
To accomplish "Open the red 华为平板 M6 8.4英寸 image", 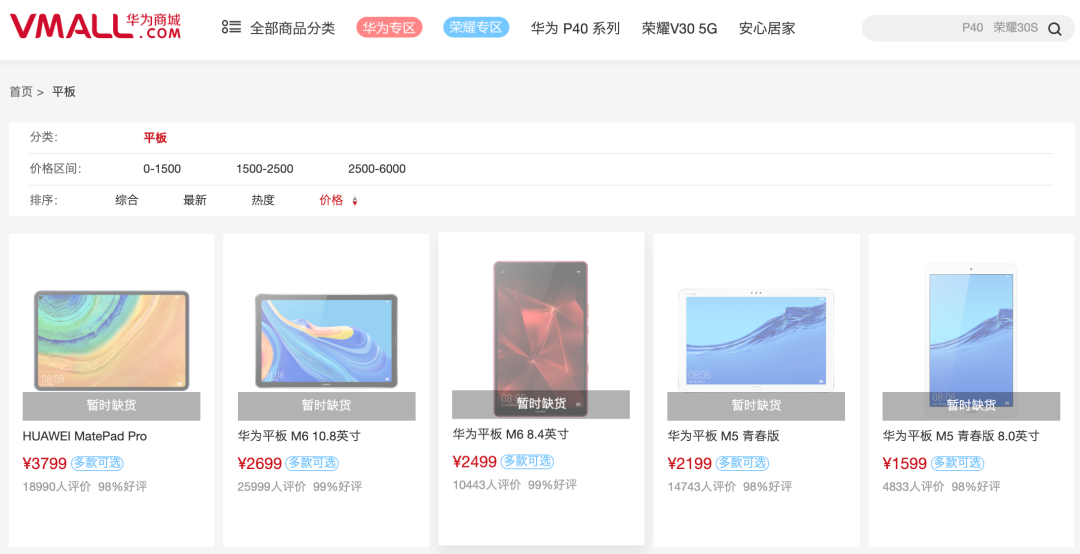I will (541, 338).
